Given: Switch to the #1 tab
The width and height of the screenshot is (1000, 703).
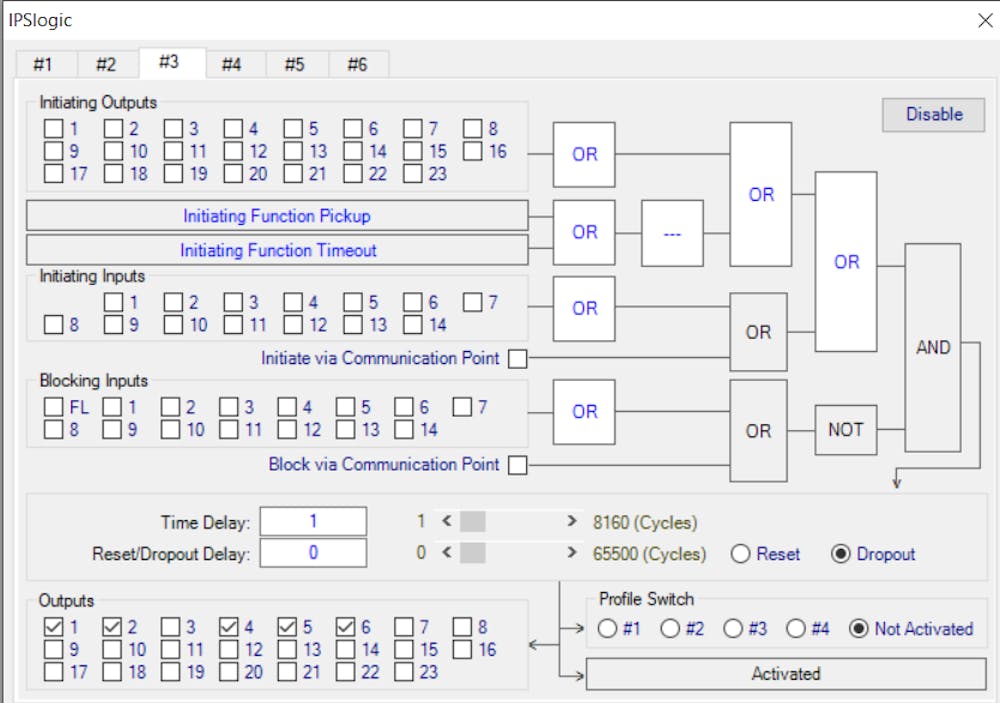Looking at the screenshot, I should tap(46, 64).
